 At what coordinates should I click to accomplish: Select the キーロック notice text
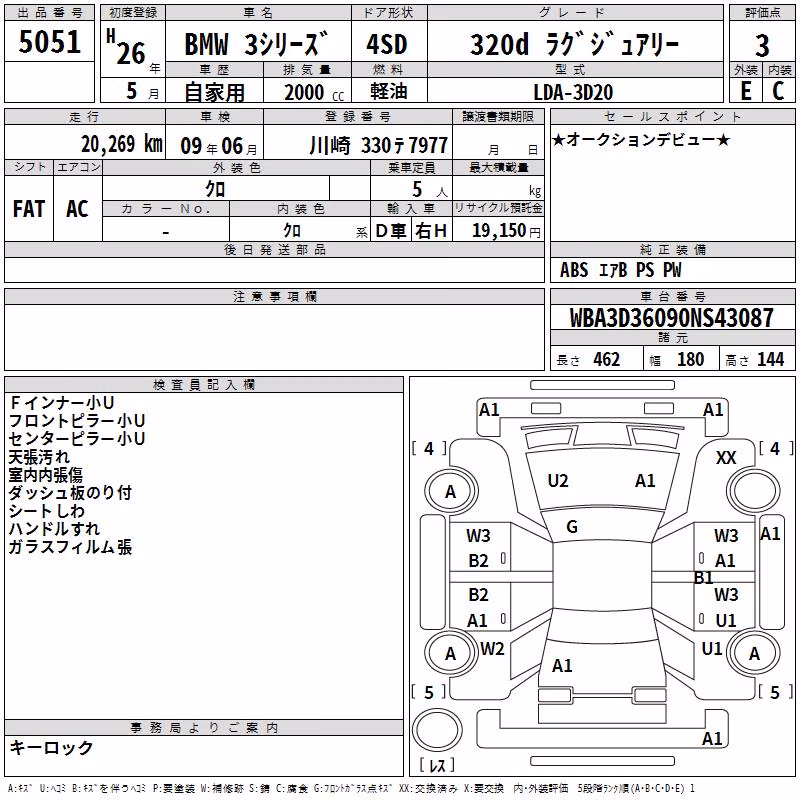point(51,747)
